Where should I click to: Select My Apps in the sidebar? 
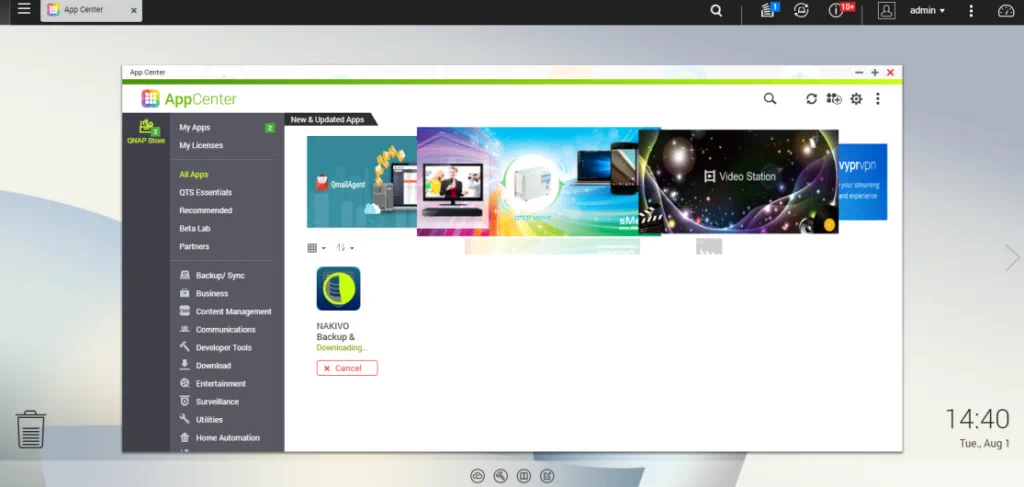pos(195,128)
